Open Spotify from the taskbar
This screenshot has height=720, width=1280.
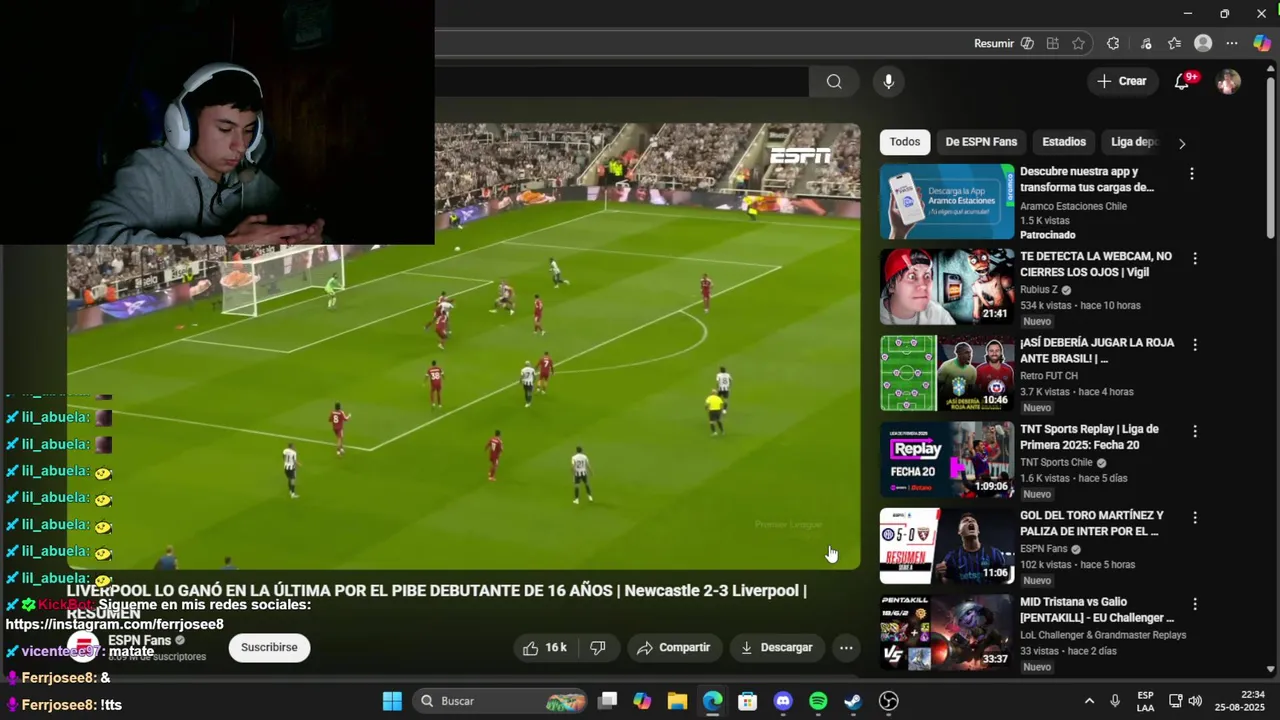(818, 701)
